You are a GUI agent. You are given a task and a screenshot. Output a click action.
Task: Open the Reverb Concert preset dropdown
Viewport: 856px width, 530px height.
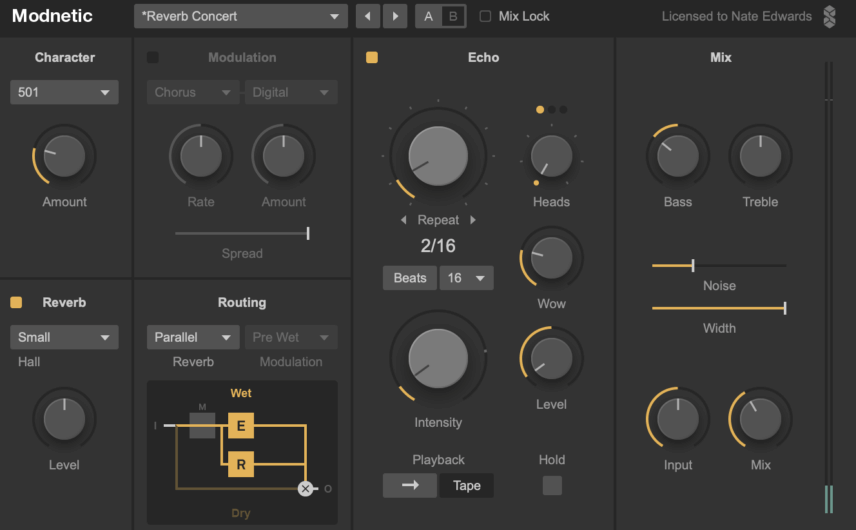point(241,16)
